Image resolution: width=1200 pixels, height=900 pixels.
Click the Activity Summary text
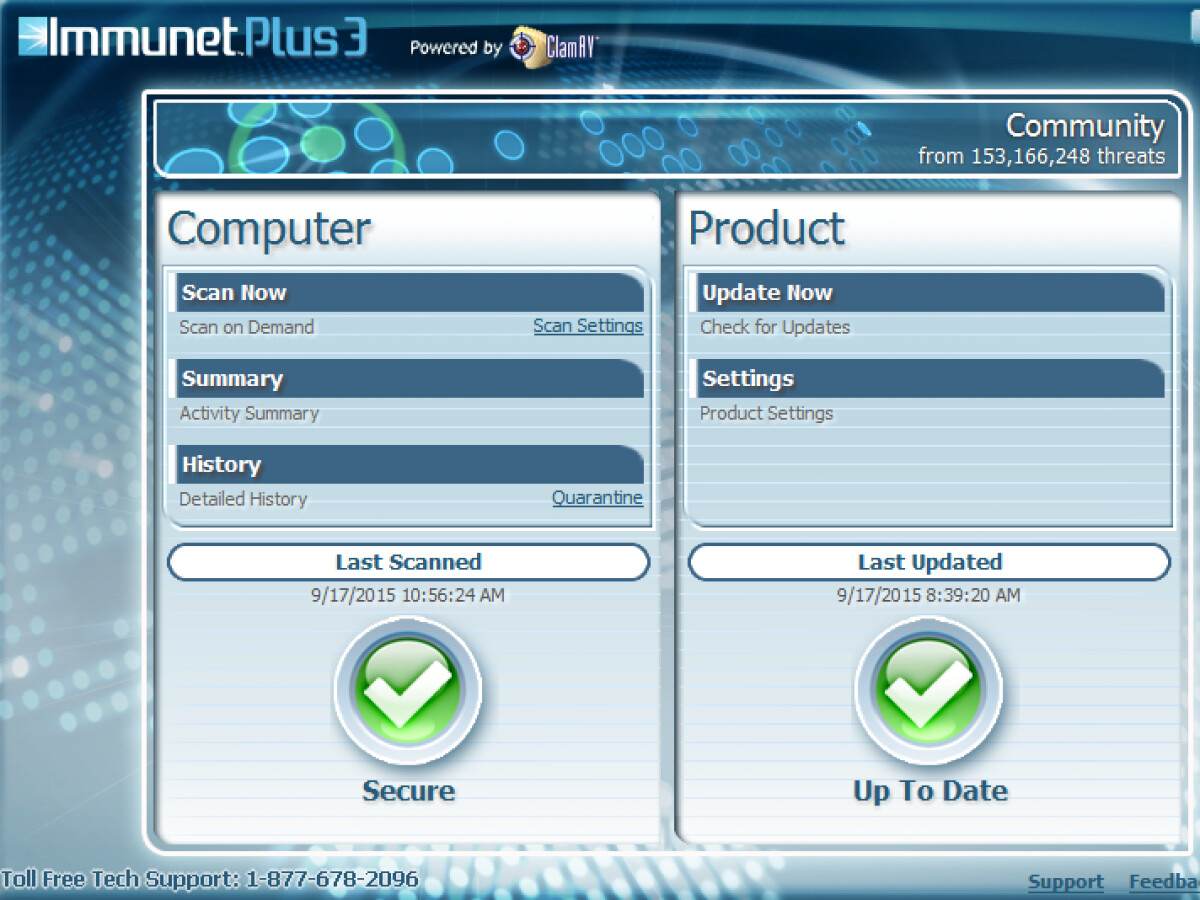249,413
